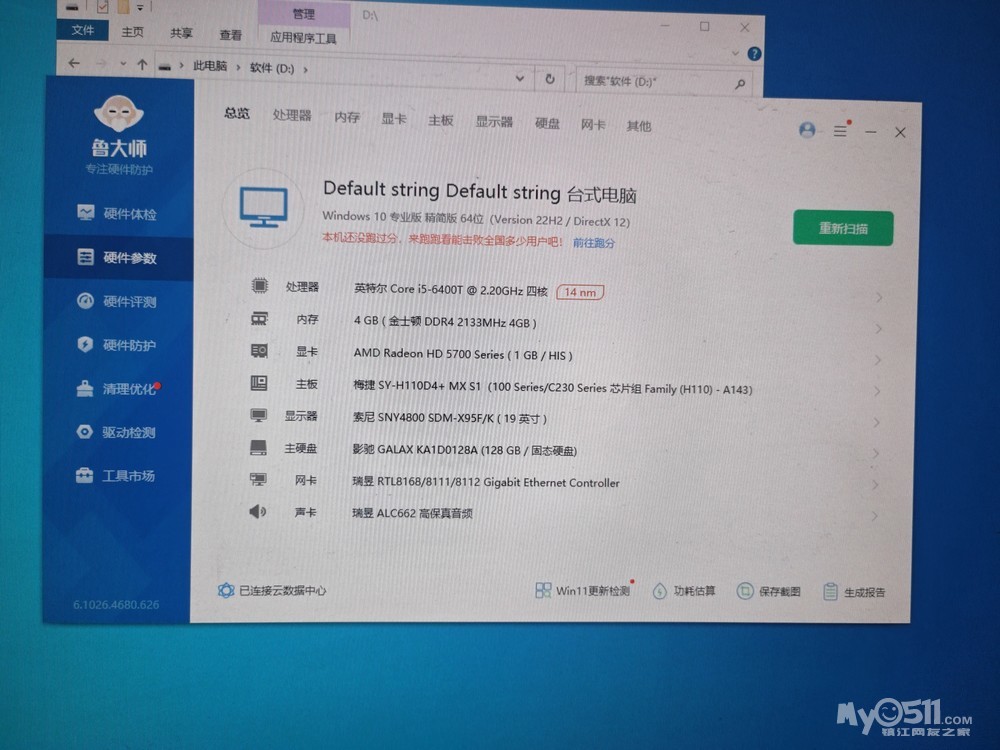Click the 显卡 graphics card icon
The width and height of the screenshot is (1000, 750).
[x=259, y=351]
